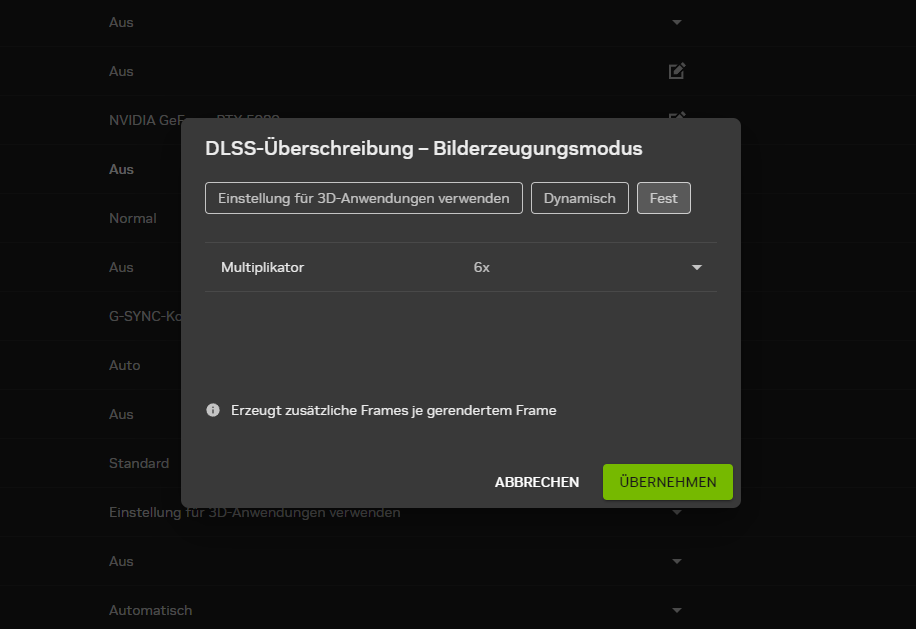The height and width of the screenshot is (629, 916).
Task: Click the info icon beside frame description
Action: 213,410
